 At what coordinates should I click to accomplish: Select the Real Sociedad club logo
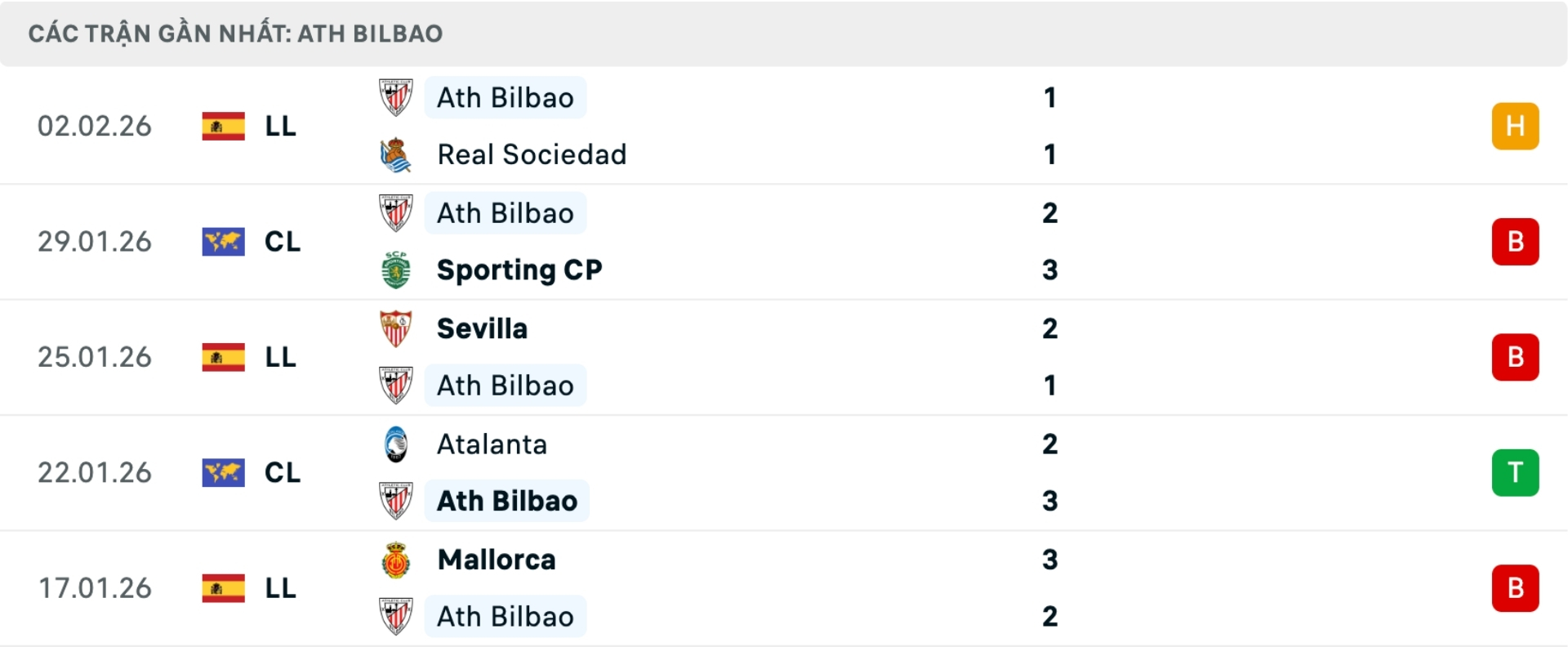click(x=396, y=154)
